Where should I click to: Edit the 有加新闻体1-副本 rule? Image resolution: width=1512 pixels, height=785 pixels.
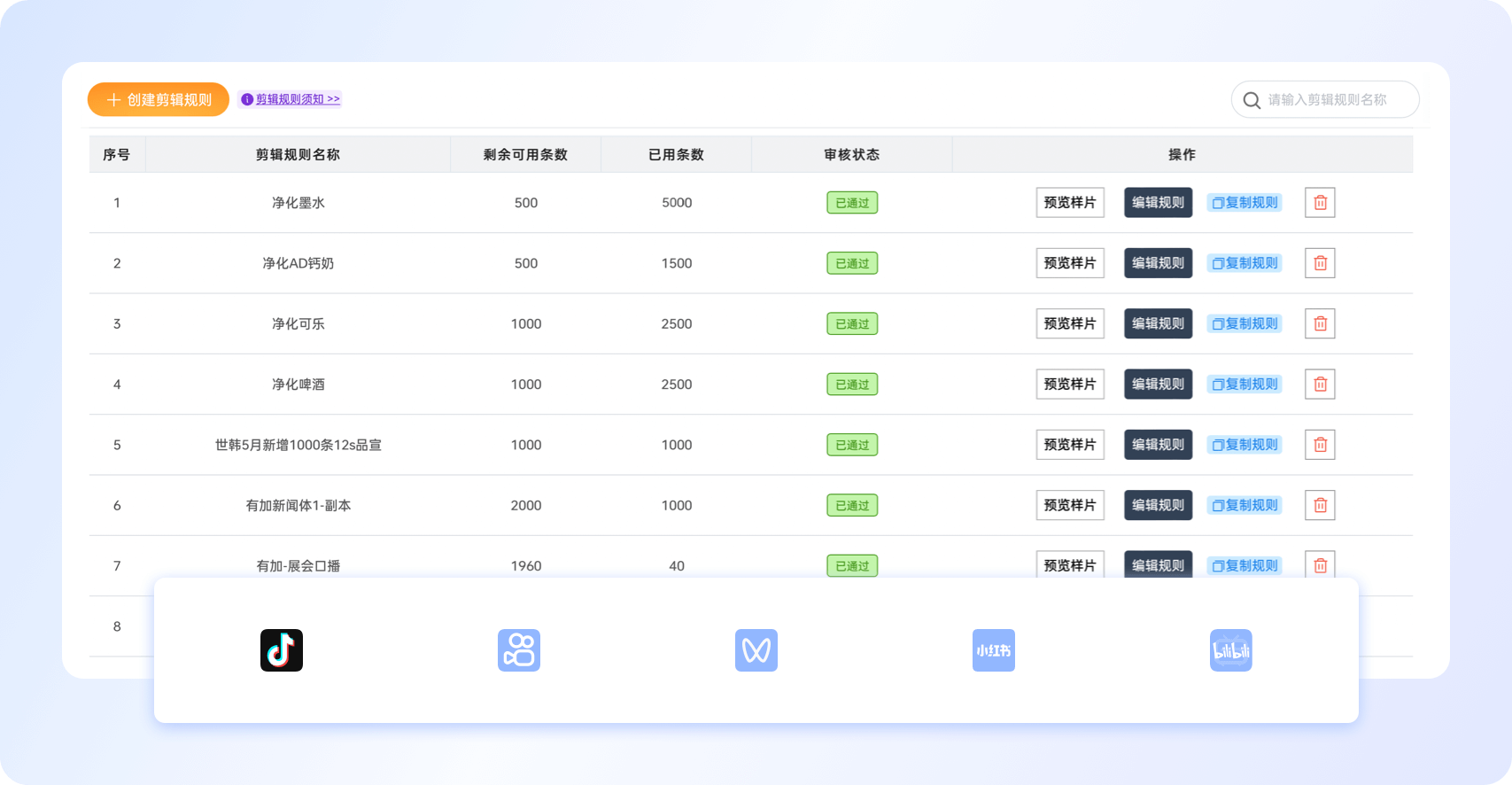tap(1159, 505)
